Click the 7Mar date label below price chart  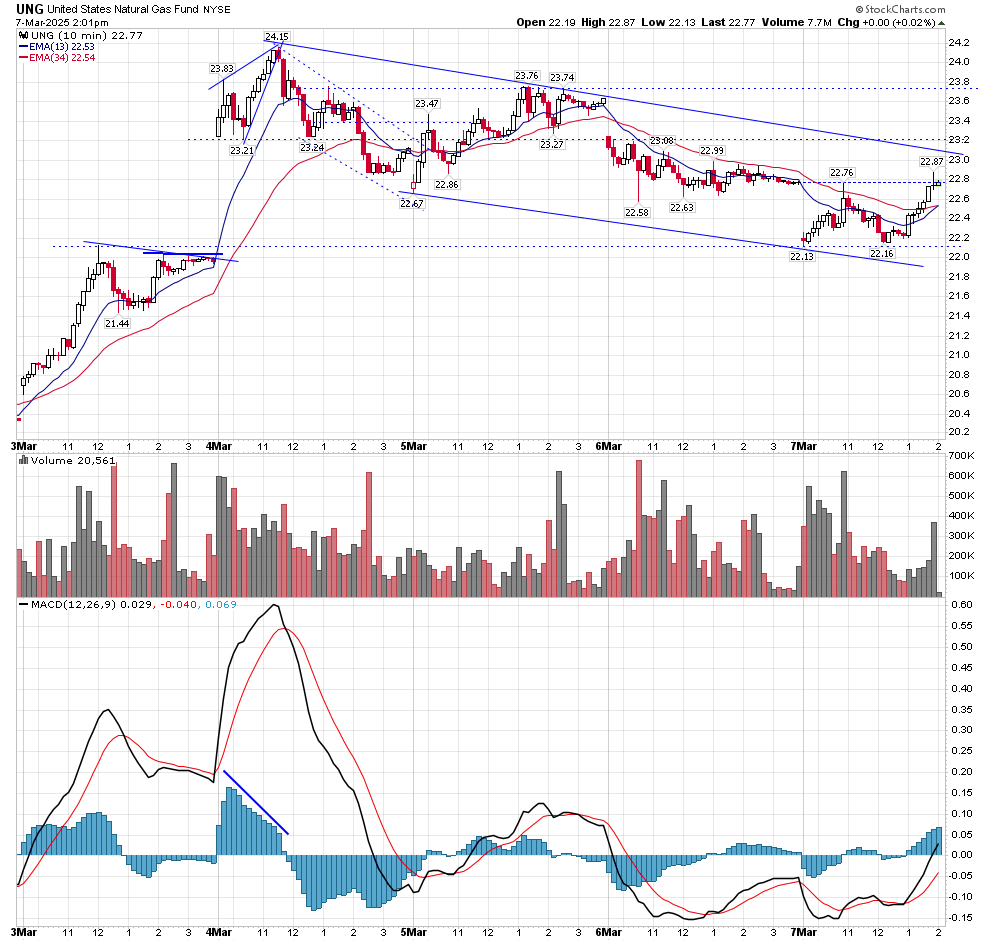804,445
